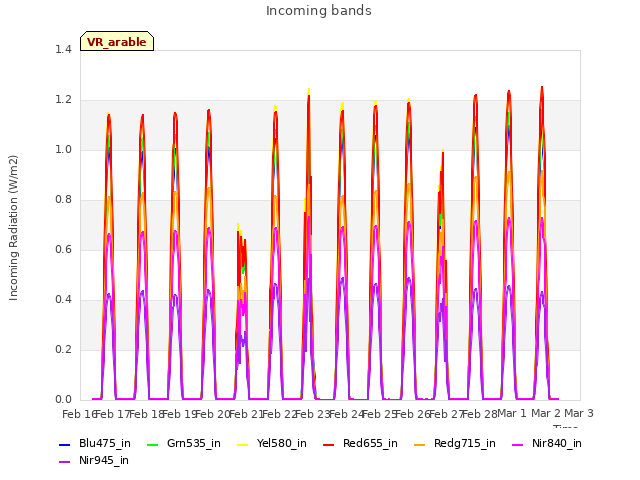640x480 pixels.
Task: Click the 1.4 y-axis tick label
Action: click(63, 49)
